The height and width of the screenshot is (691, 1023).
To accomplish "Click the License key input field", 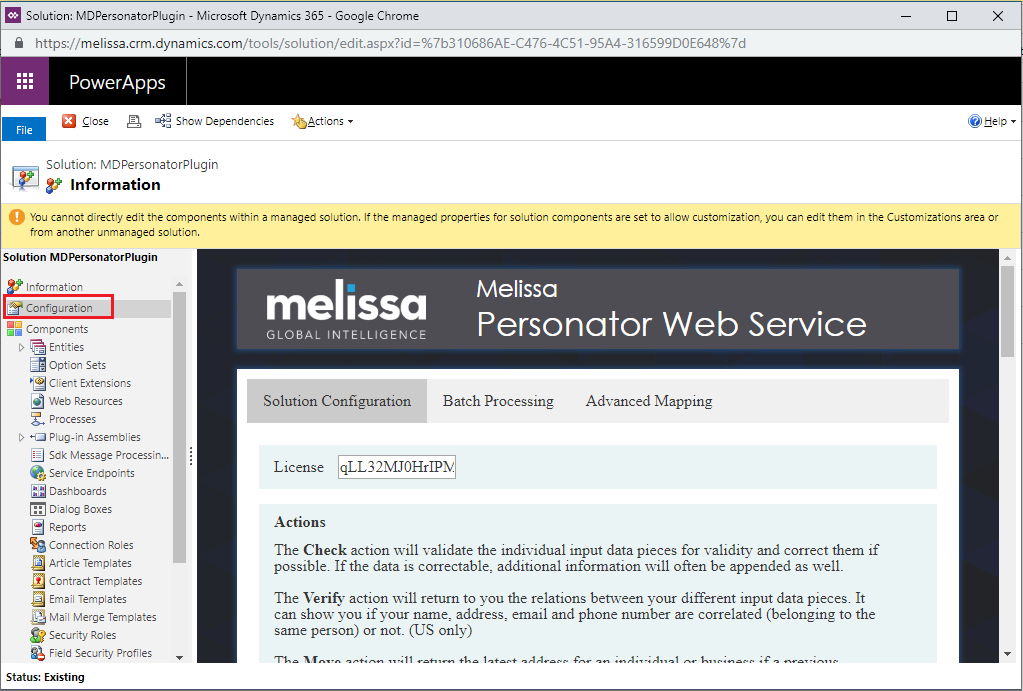I will pos(397,467).
